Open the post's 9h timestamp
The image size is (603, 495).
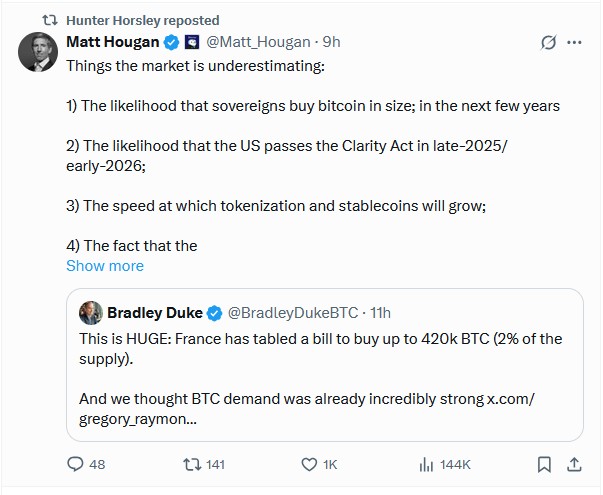coord(331,42)
